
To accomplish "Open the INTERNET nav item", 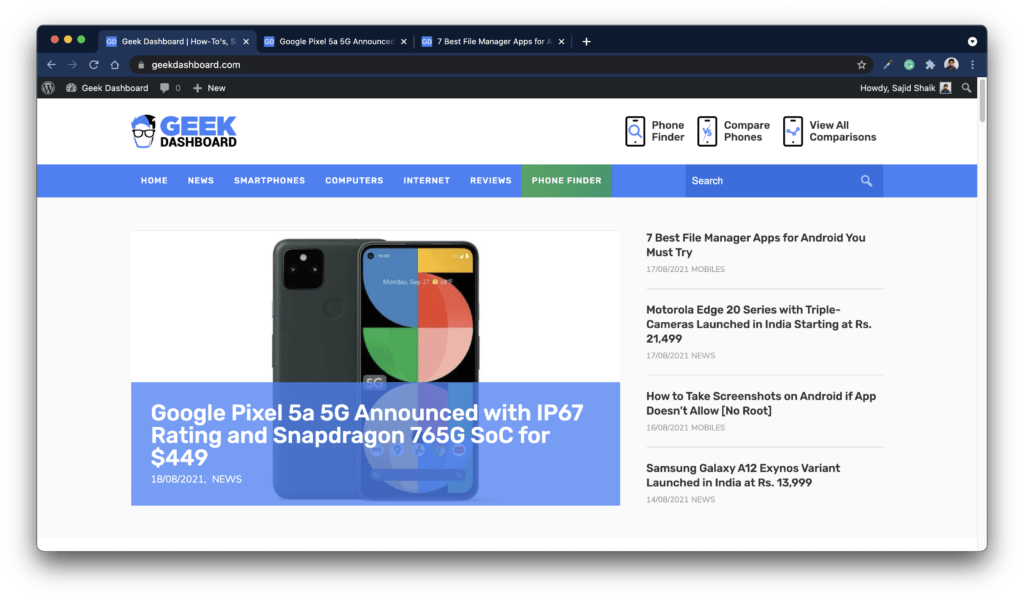I will (426, 181).
